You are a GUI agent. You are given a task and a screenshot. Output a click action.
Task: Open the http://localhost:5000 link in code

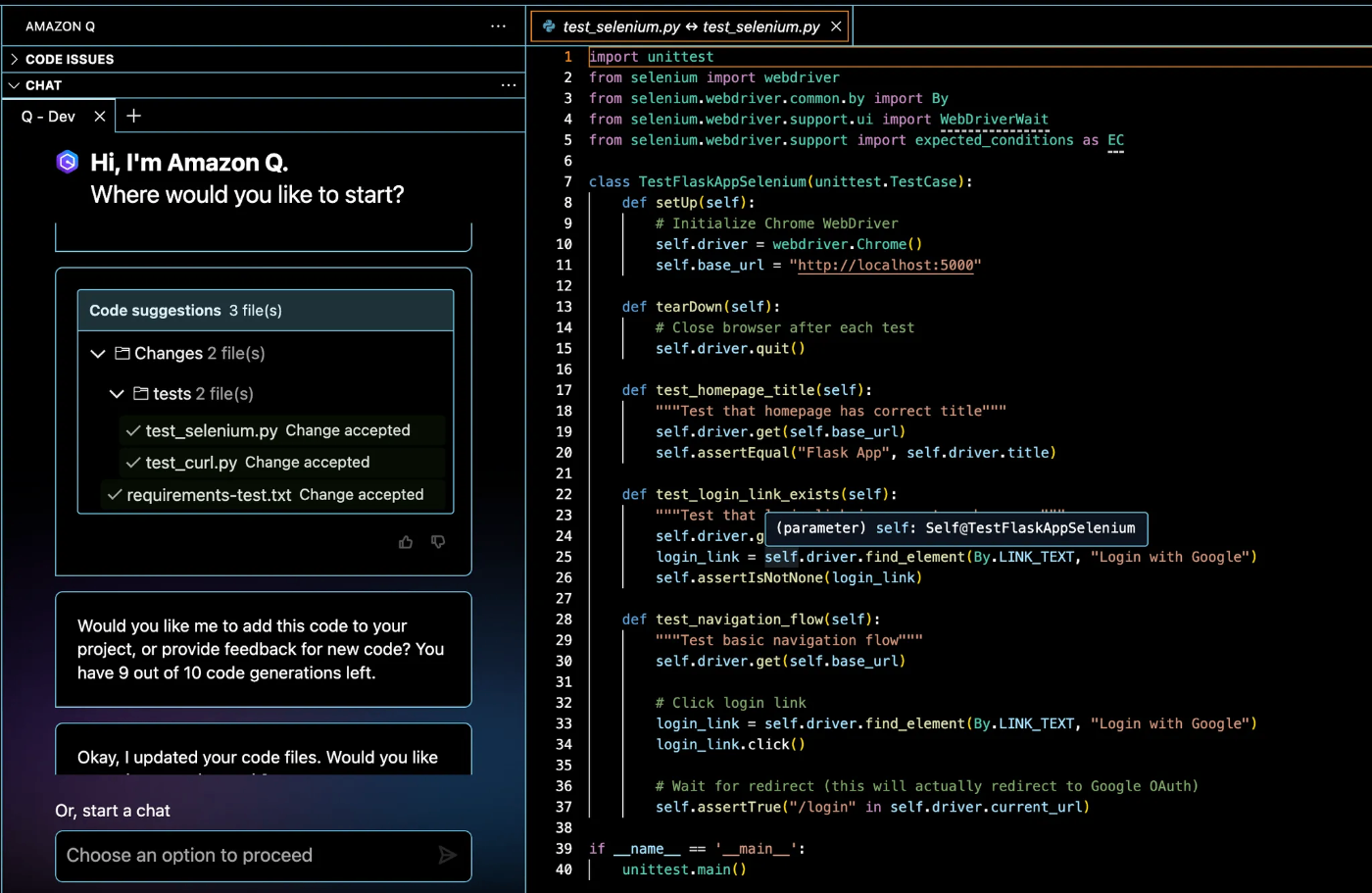(x=886, y=266)
